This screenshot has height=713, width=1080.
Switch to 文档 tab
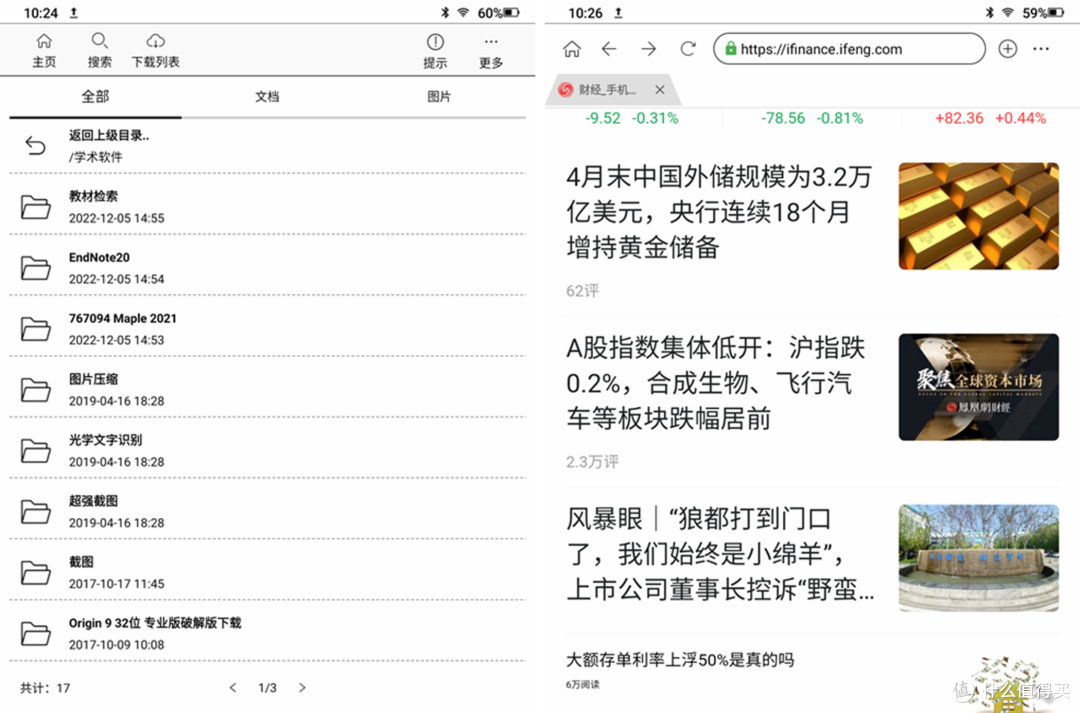point(267,96)
